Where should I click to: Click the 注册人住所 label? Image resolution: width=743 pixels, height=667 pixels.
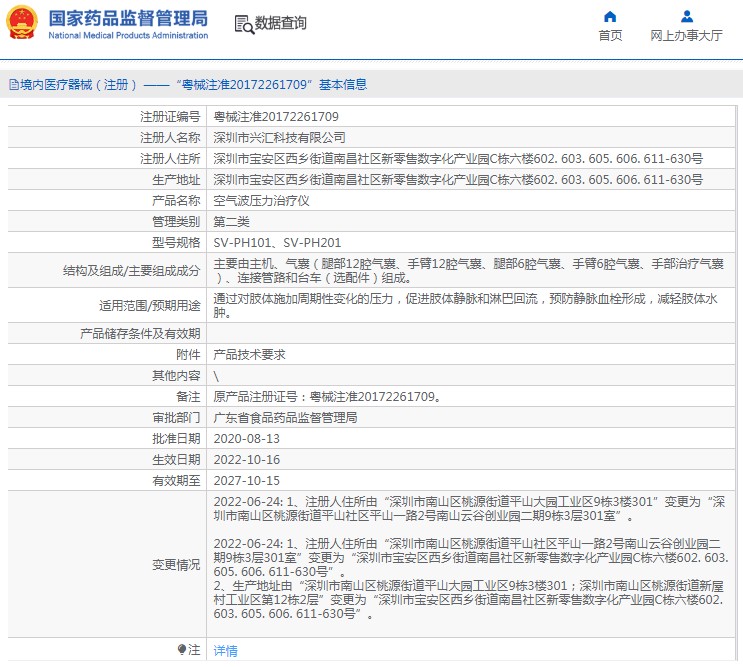[x=170, y=159]
